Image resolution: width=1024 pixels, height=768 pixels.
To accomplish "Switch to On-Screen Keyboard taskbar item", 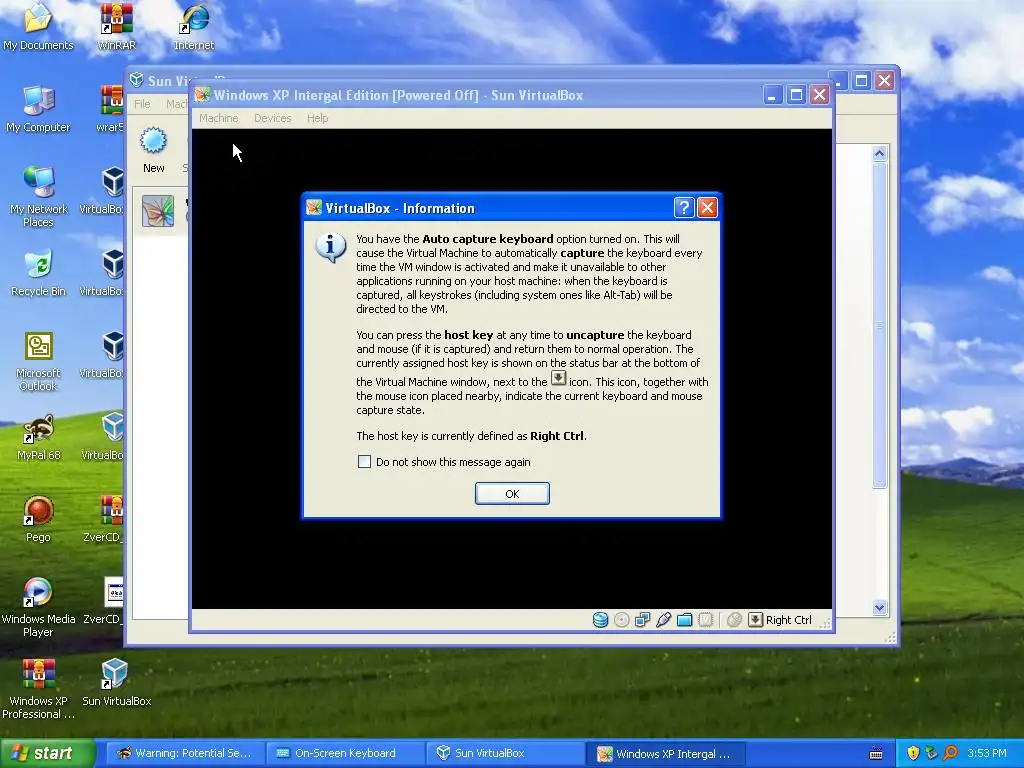I will point(345,753).
